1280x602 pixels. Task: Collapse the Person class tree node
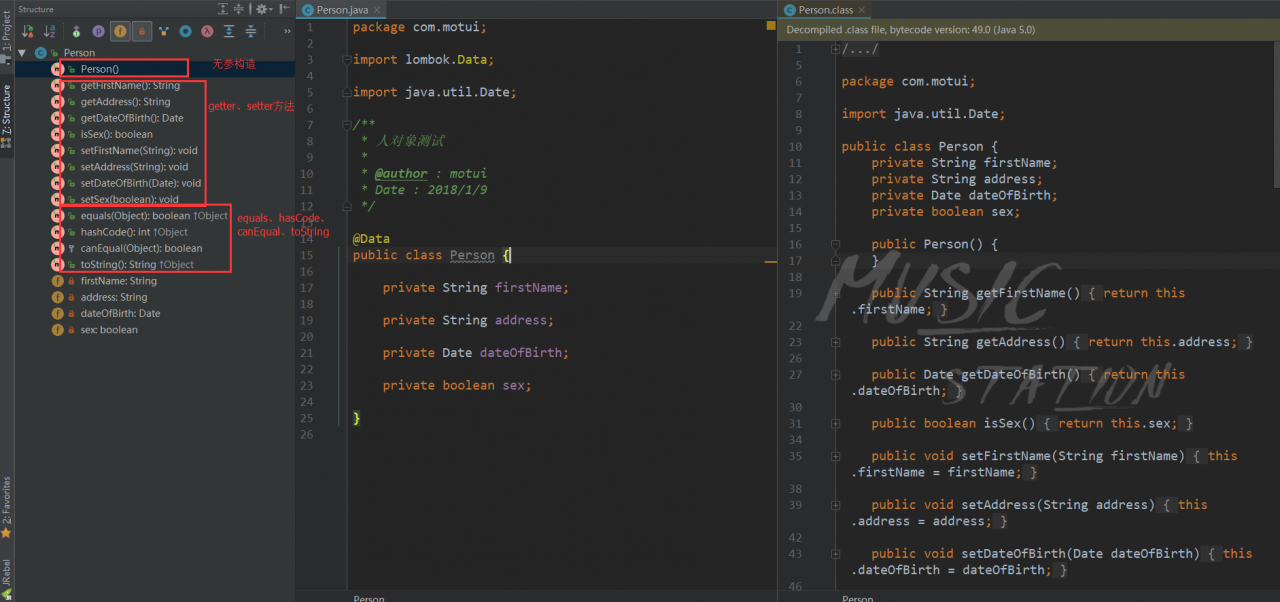(23, 53)
